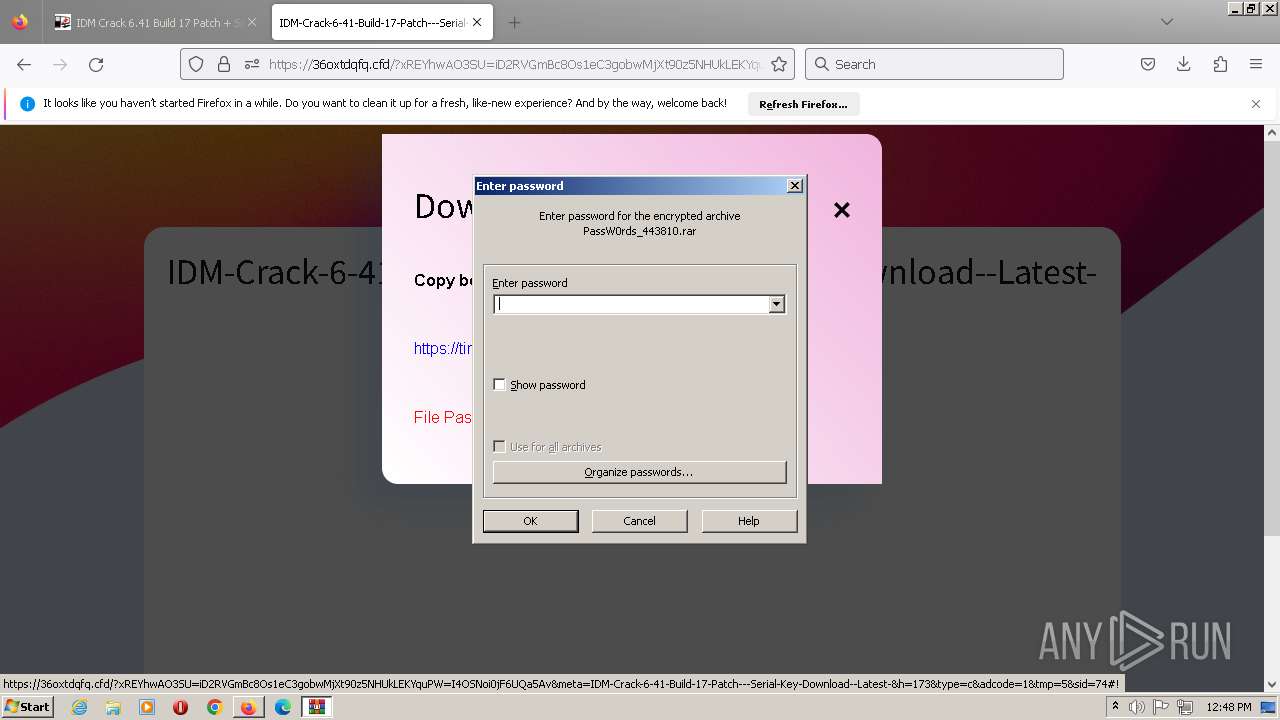The image size is (1280, 720).
Task: Close the download popup with X
Action: point(842,210)
